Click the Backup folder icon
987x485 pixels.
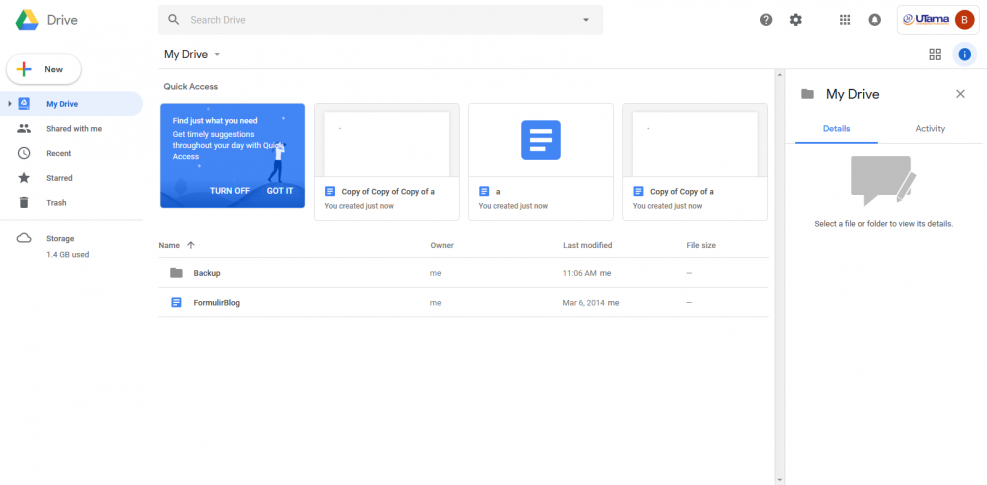(x=176, y=273)
